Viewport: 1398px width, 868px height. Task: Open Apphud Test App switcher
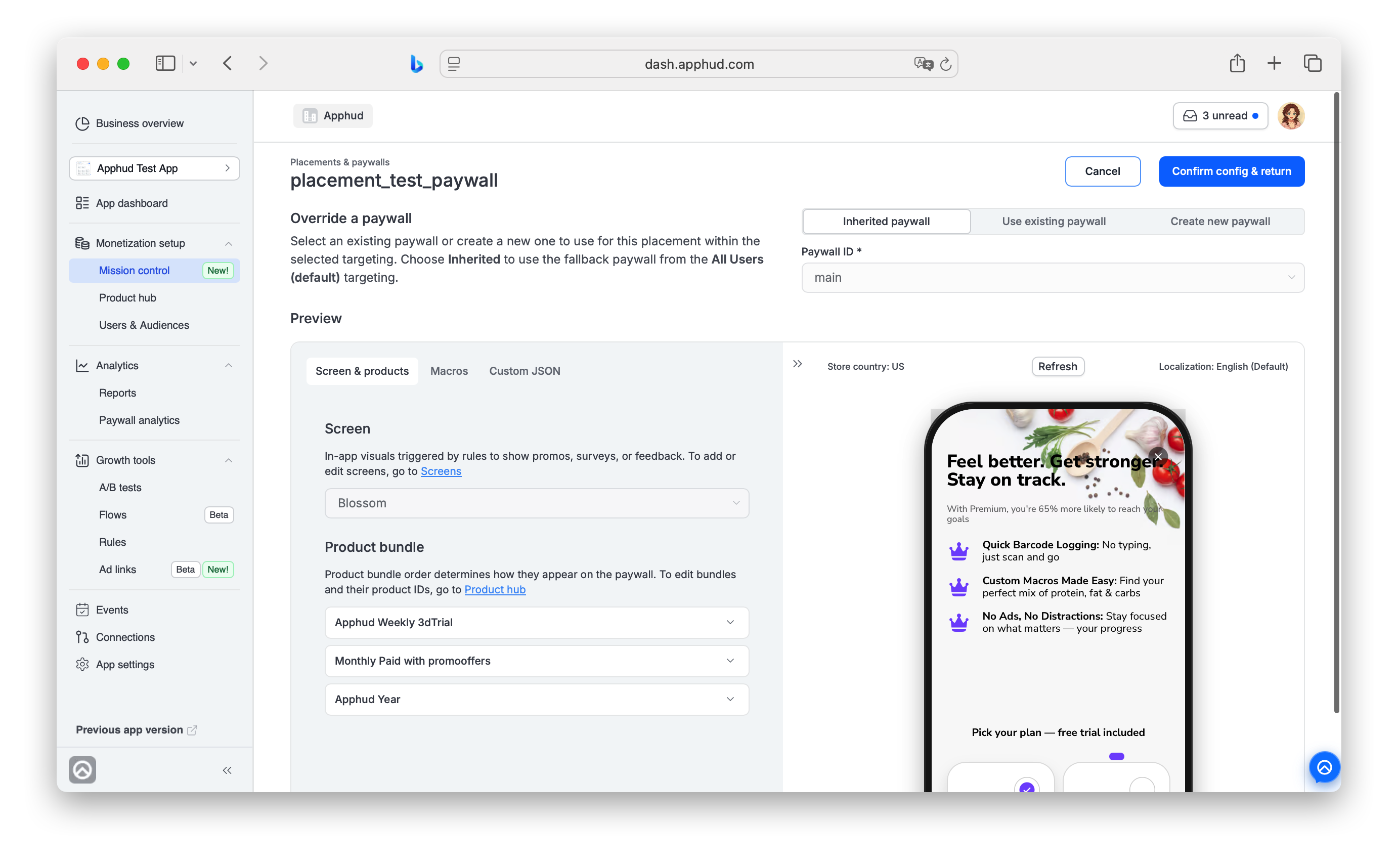tap(154, 168)
